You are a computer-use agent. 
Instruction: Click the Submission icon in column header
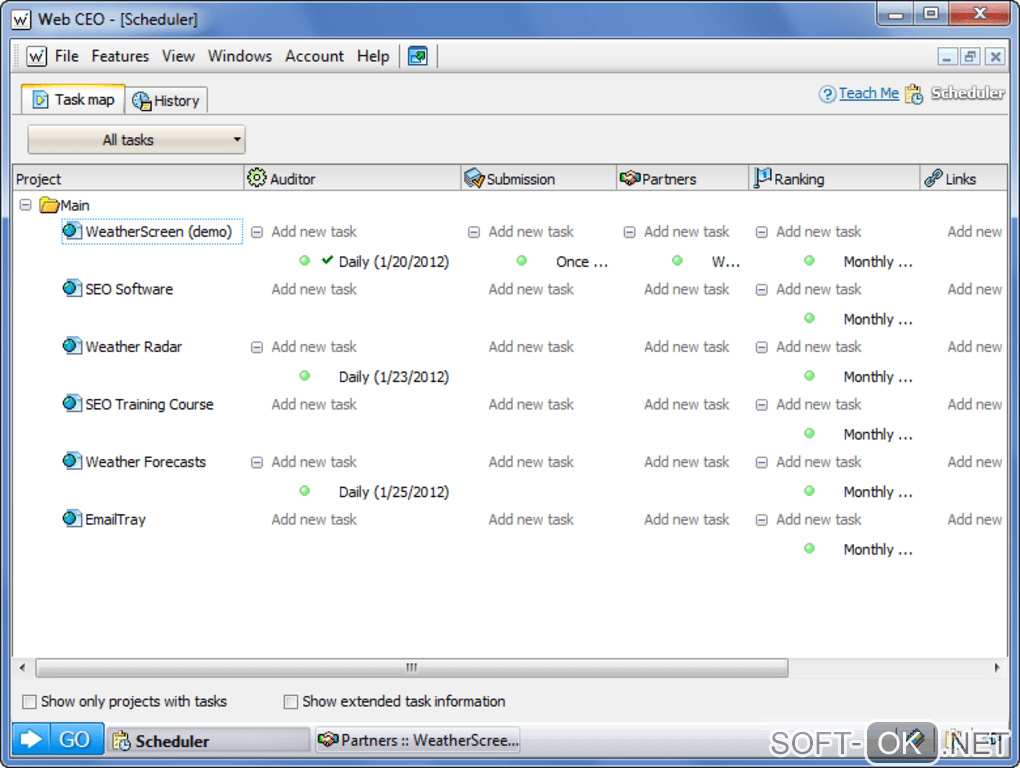point(474,178)
